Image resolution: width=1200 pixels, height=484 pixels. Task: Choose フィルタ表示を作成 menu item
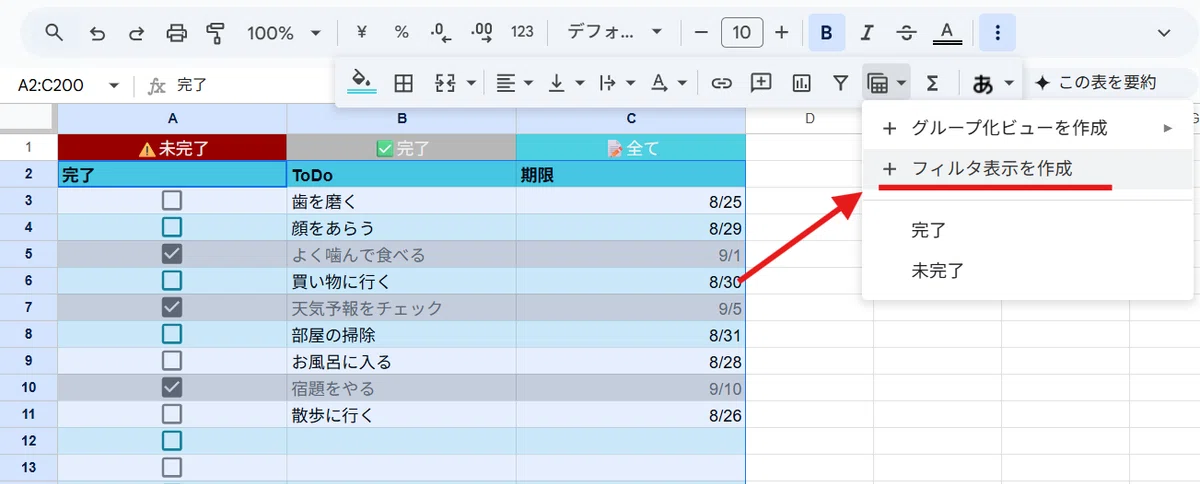click(1027, 169)
